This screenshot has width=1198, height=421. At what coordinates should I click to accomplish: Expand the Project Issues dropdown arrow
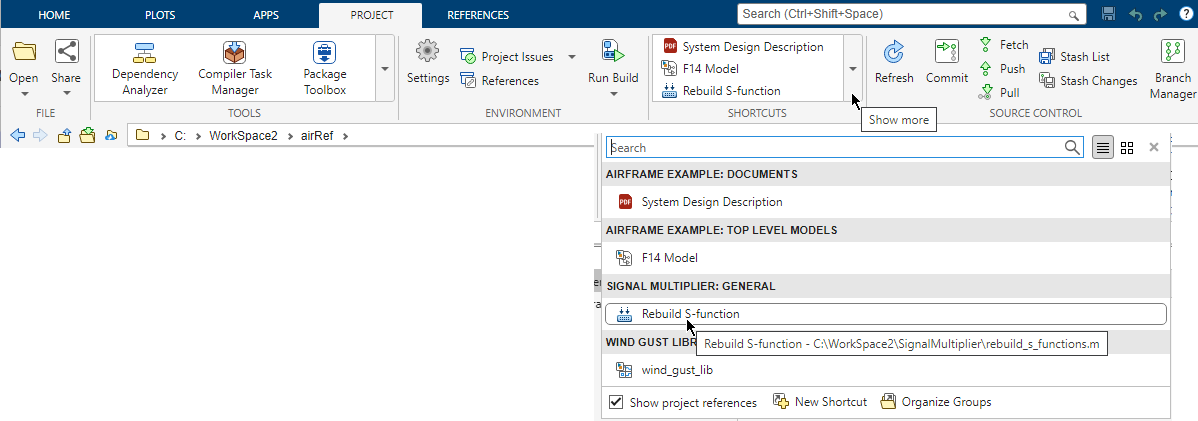pyautogui.click(x=572, y=57)
